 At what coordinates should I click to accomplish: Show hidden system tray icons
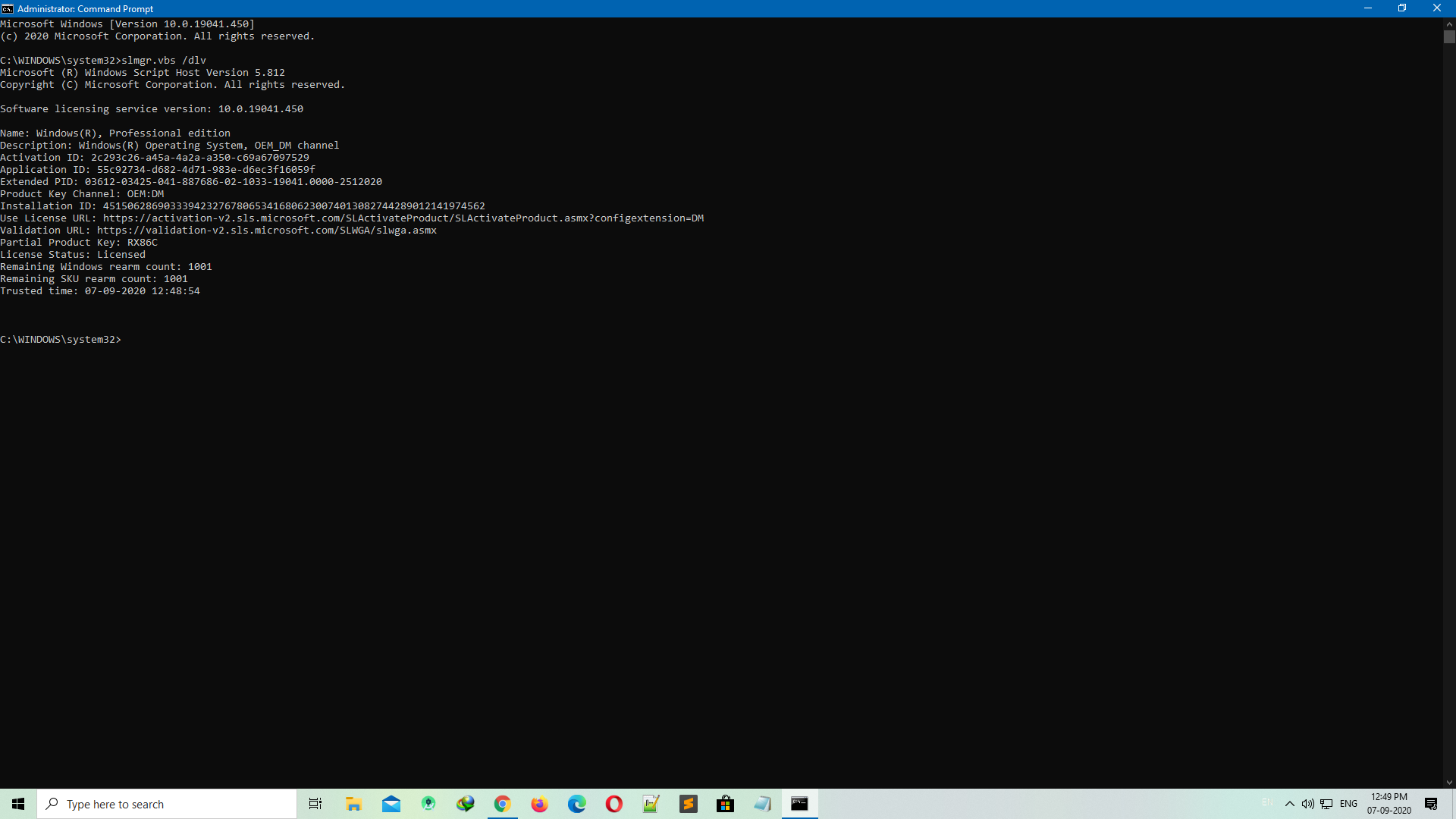click(x=1289, y=804)
